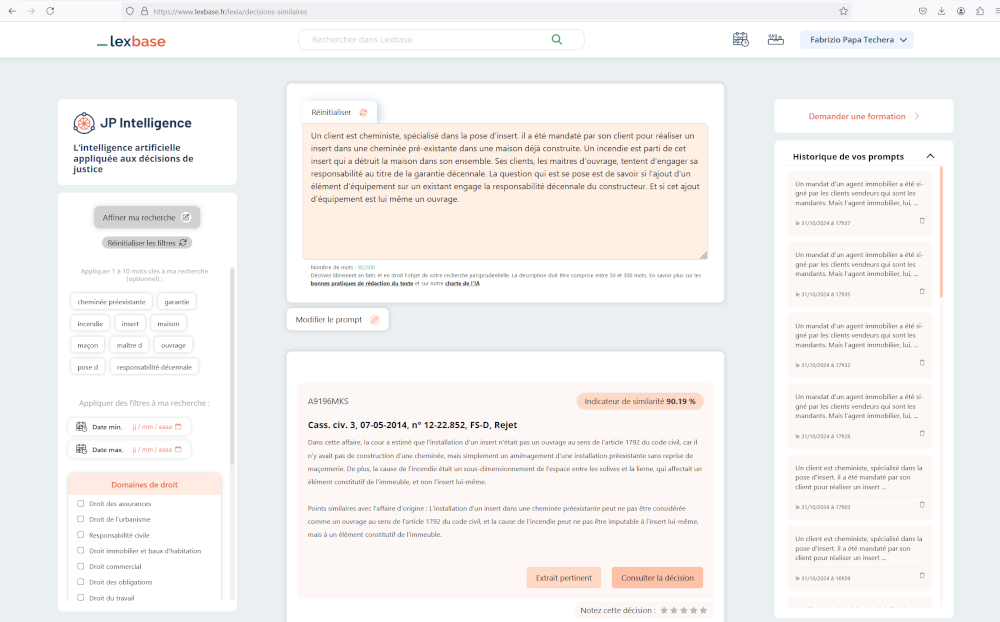The width and height of the screenshot is (1000, 622).
Task: Tick the Droit des obligations checkbox
Action: pyautogui.click(x=80, y=582)
